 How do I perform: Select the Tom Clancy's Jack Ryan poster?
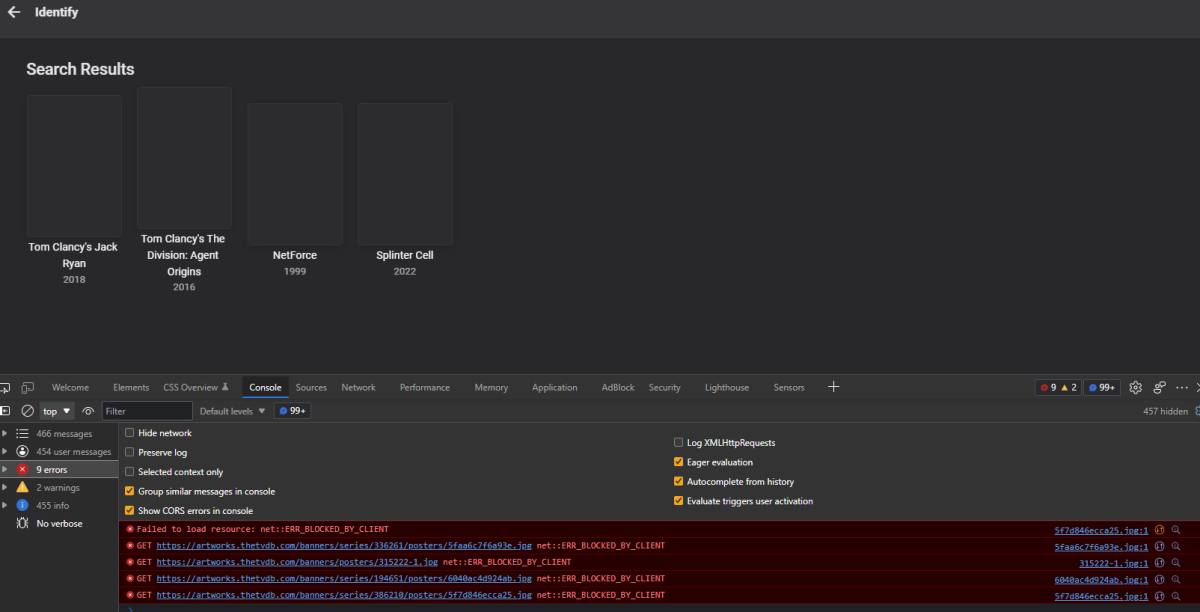click(x=74, y=165)
